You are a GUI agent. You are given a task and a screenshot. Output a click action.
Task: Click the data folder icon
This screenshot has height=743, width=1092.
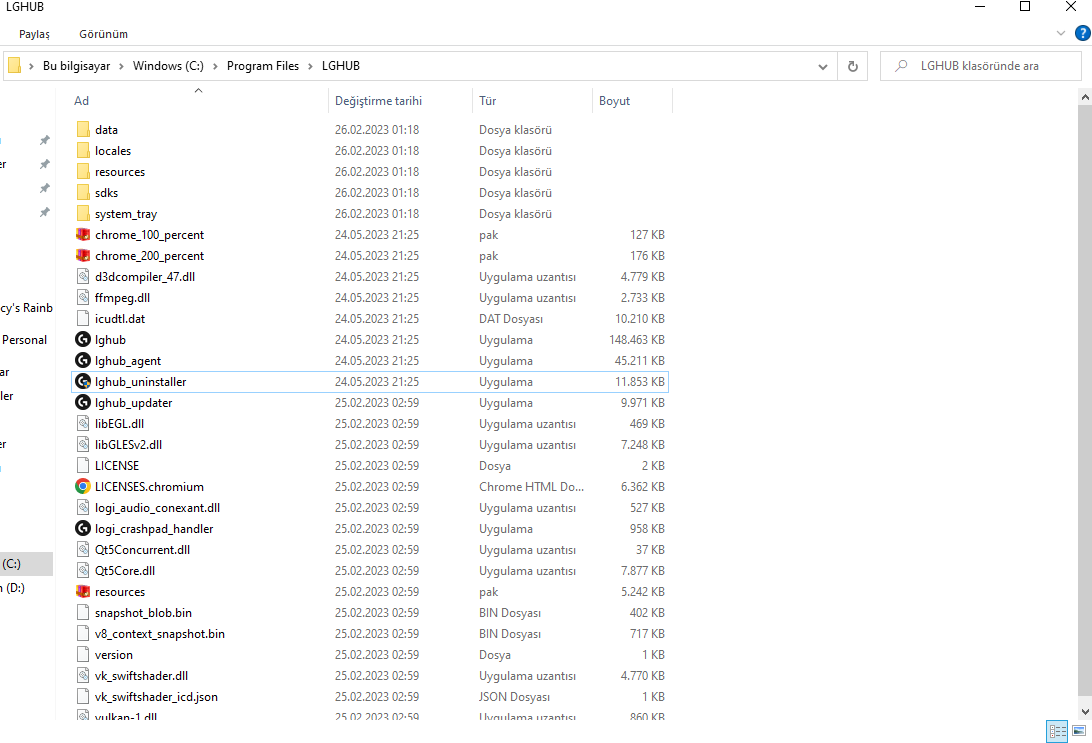[83, 130]
